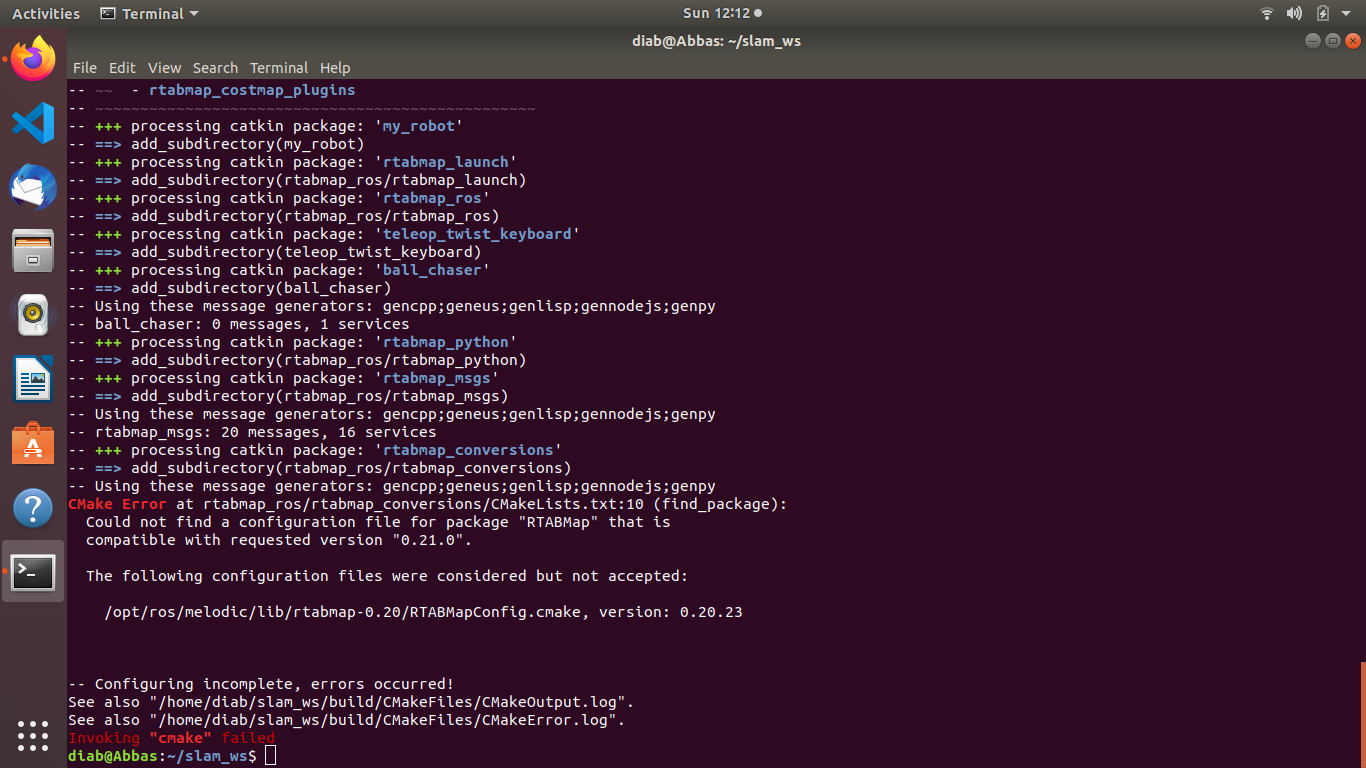Open the View menu
This screenshot has width=1366, height=768.
[x=164, y=68]
